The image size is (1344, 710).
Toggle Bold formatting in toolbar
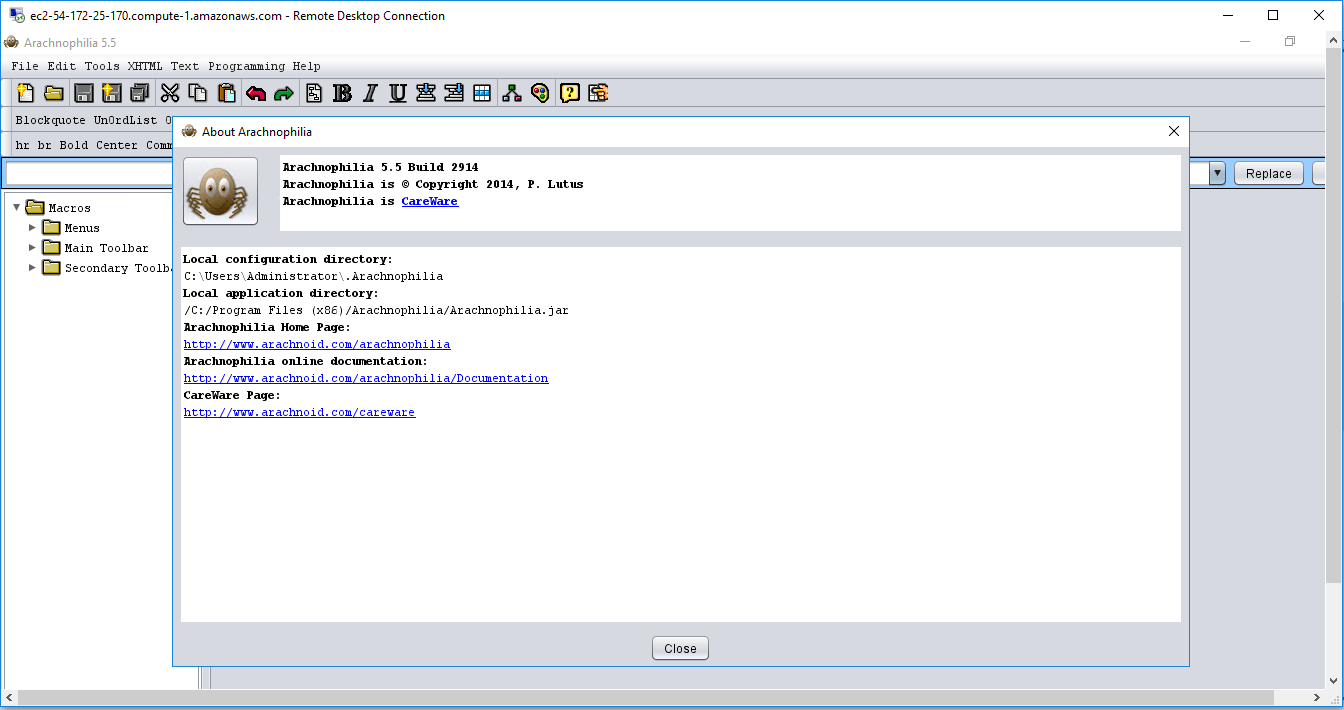342,93
